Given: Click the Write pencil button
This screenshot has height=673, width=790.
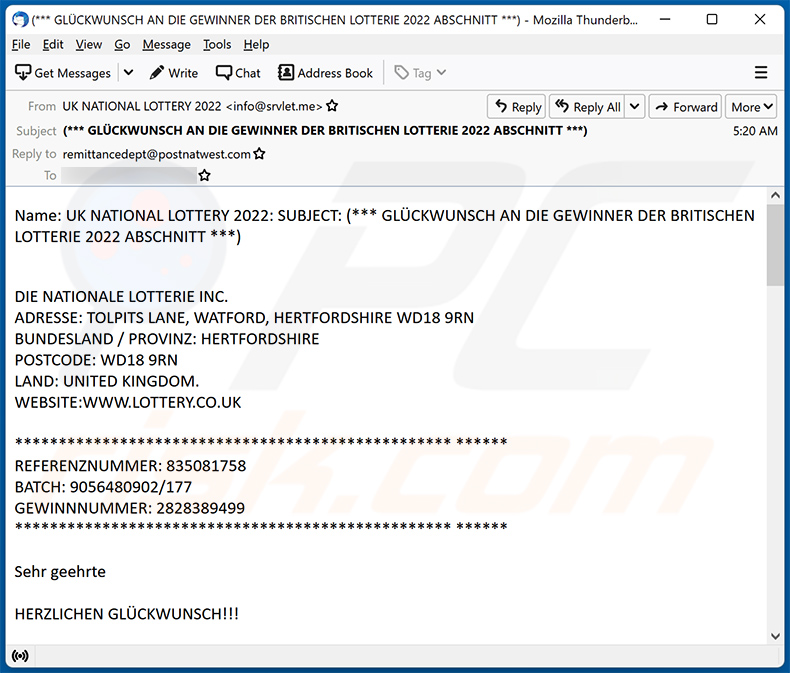Looking at the screenshot, I should [x=174, y=73].
